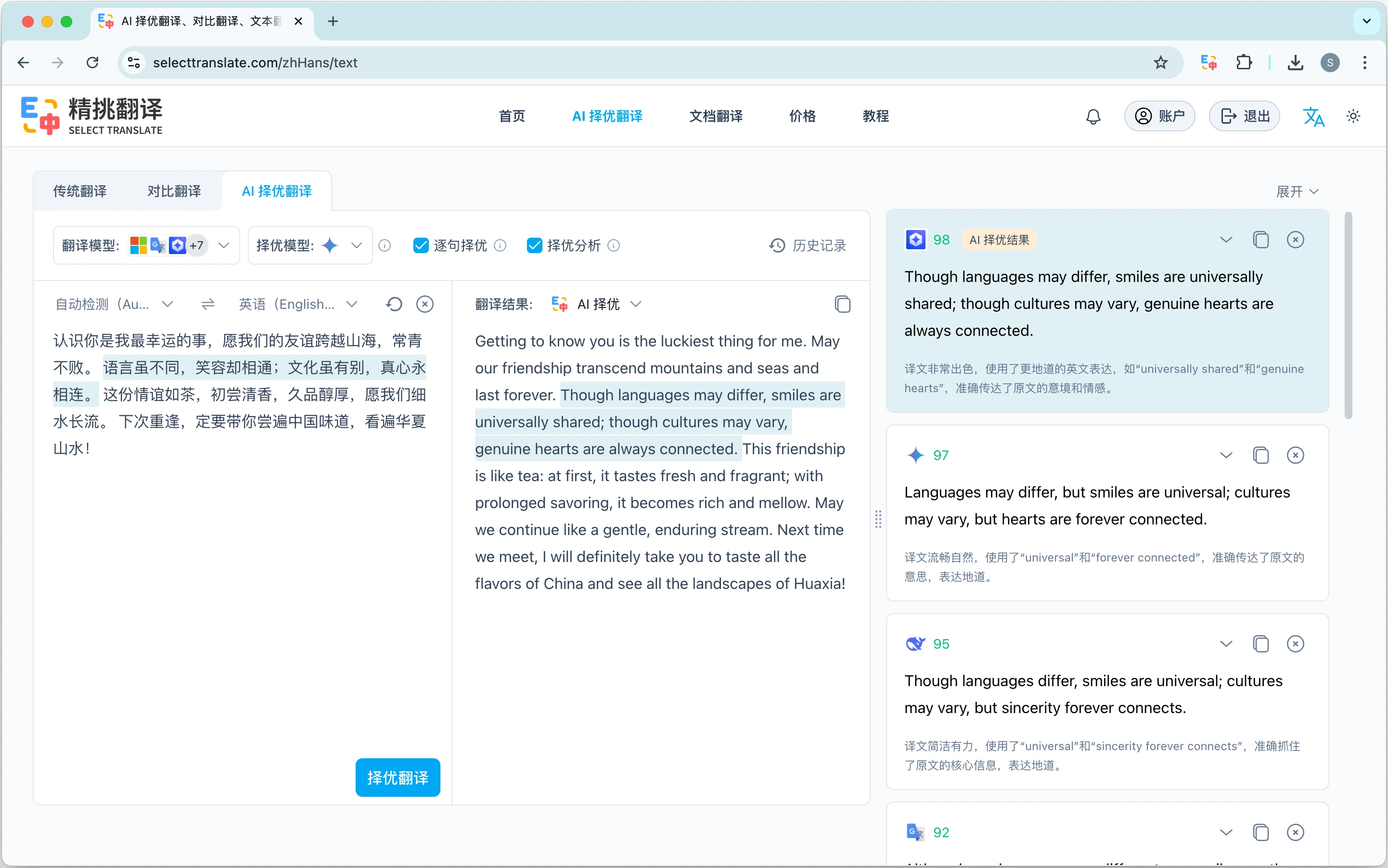Open the Chrome three-dot menu

tap(1364, 63)
